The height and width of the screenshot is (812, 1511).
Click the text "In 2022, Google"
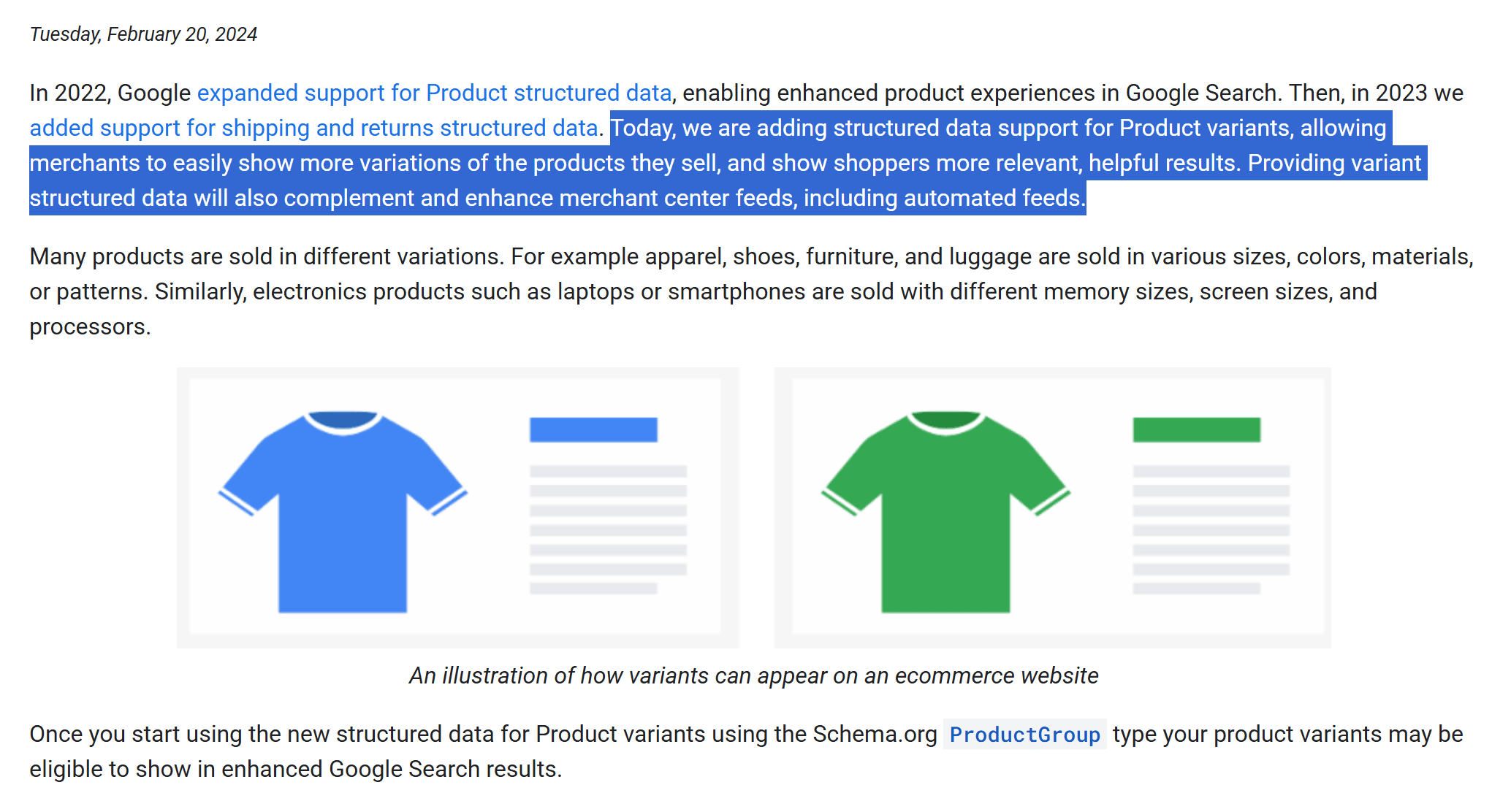pos(110,93)
